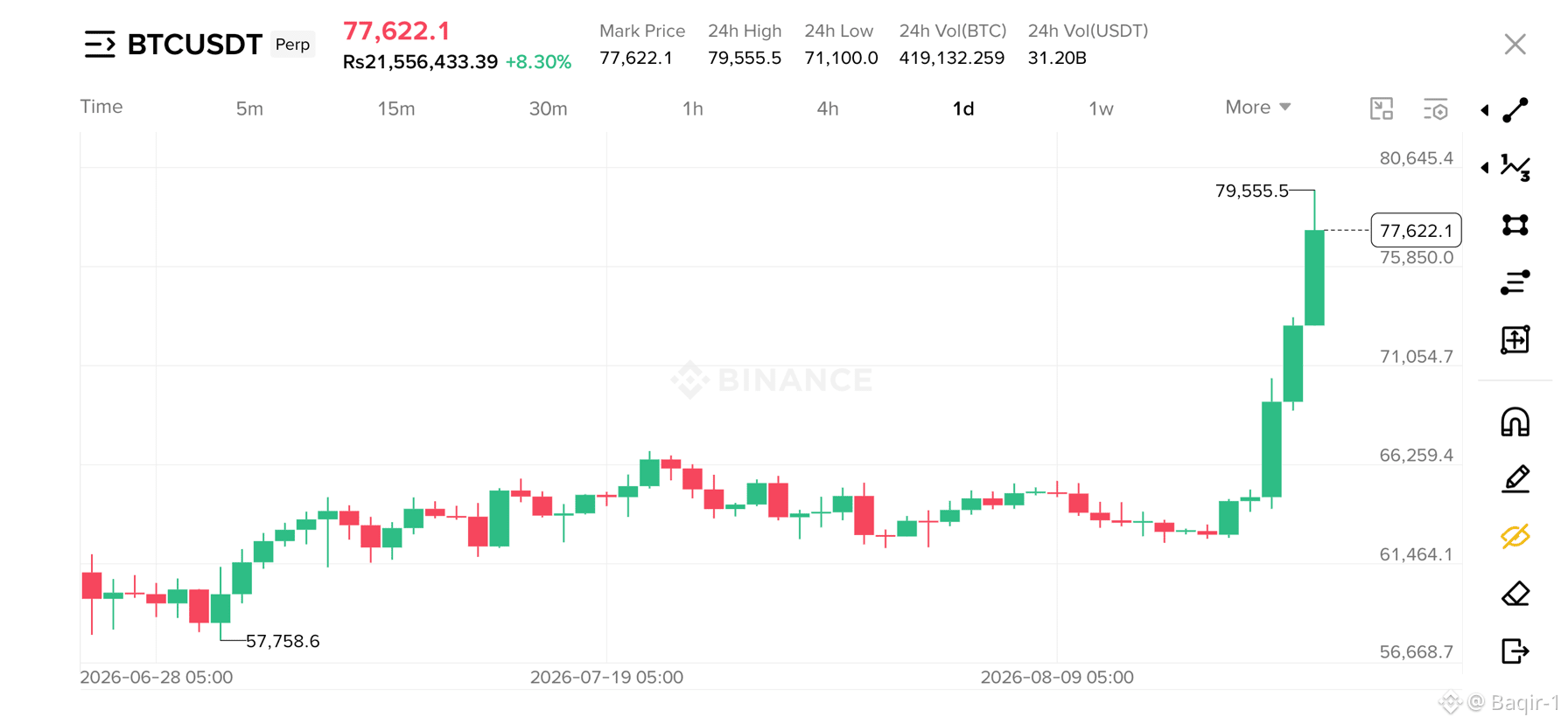1568x724 pixels.
Task: Select the wave pattern drawing tool
Action: [1515, 168]
